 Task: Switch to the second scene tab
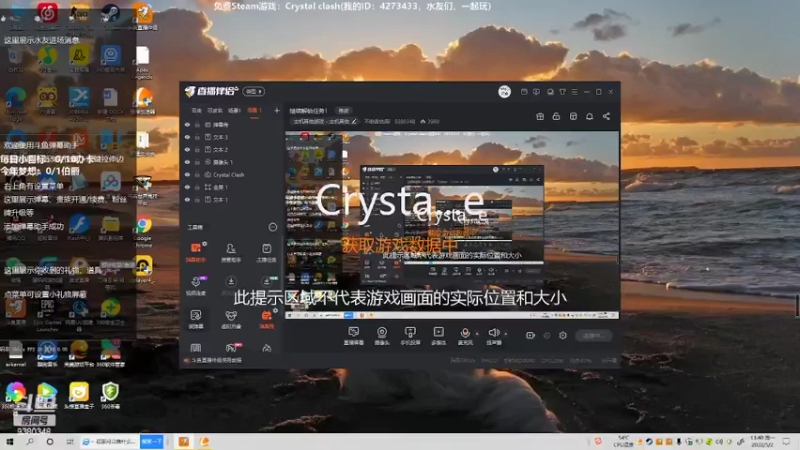pos(215,111)
